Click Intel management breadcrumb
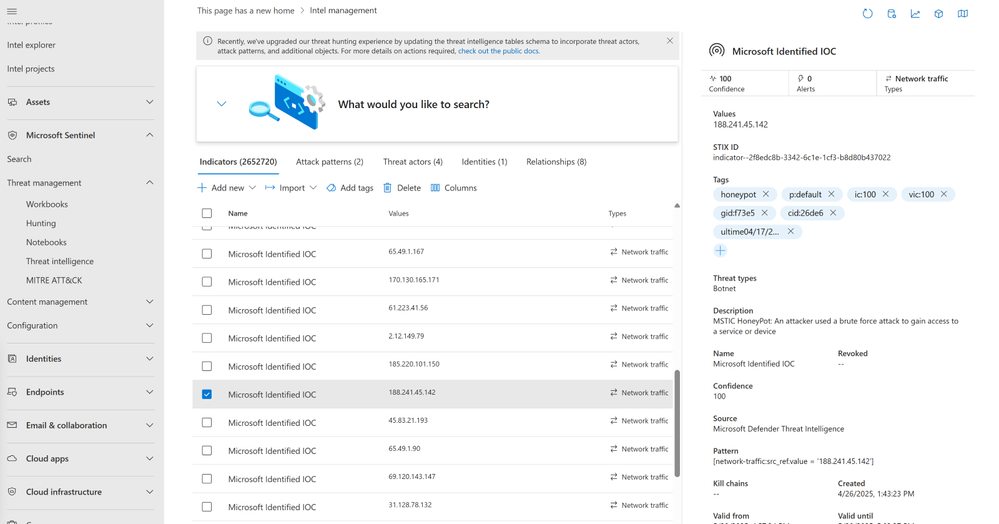Screen dimensions: 999x524 [x=343, y=11]
